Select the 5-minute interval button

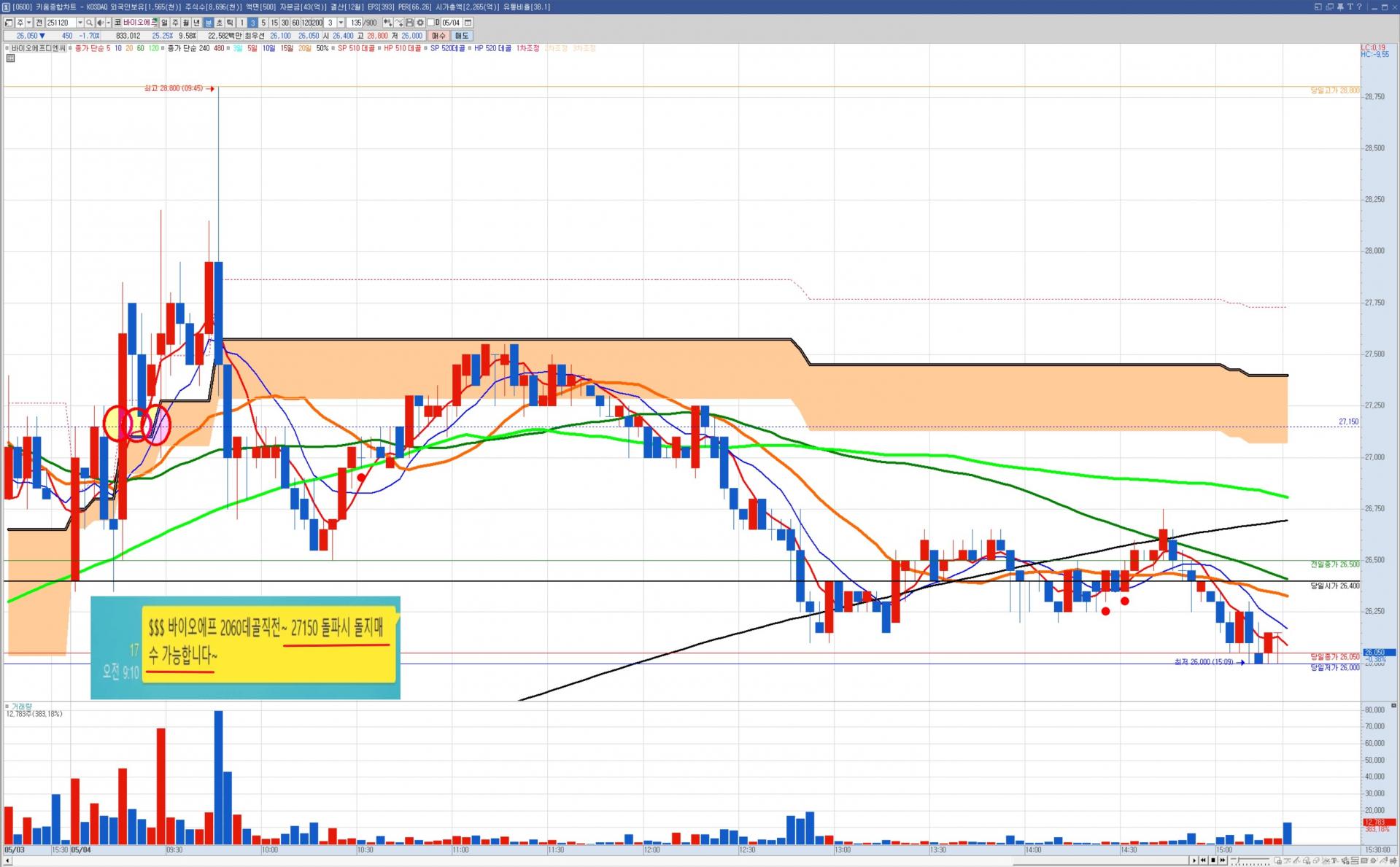pos(263,23)
